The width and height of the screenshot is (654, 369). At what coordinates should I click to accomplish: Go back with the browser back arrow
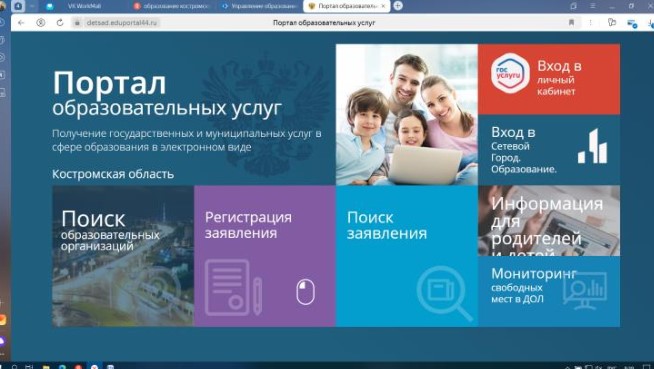point(21,23)
